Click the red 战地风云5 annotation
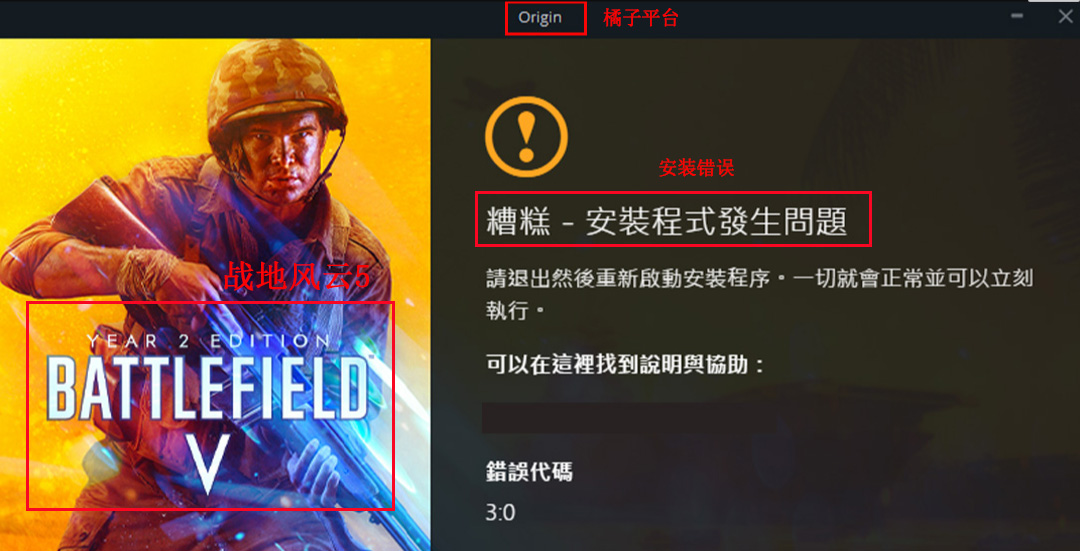 click(x=297, y=277)
